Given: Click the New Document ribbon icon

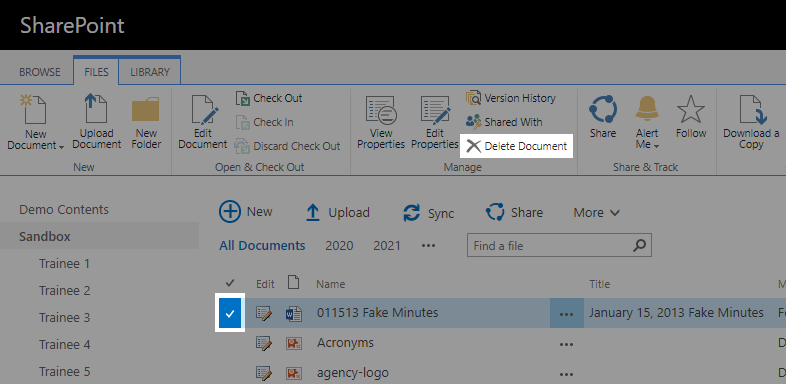Looking at the screenshot, I should click(34, 110).
